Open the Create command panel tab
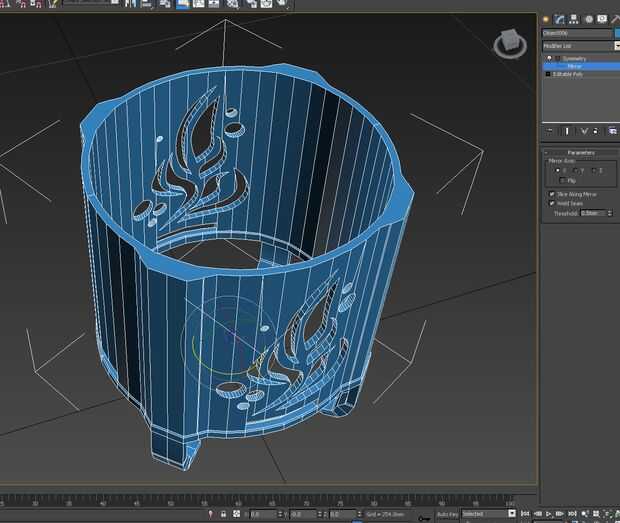620x523 pixels. coord(546,18)
